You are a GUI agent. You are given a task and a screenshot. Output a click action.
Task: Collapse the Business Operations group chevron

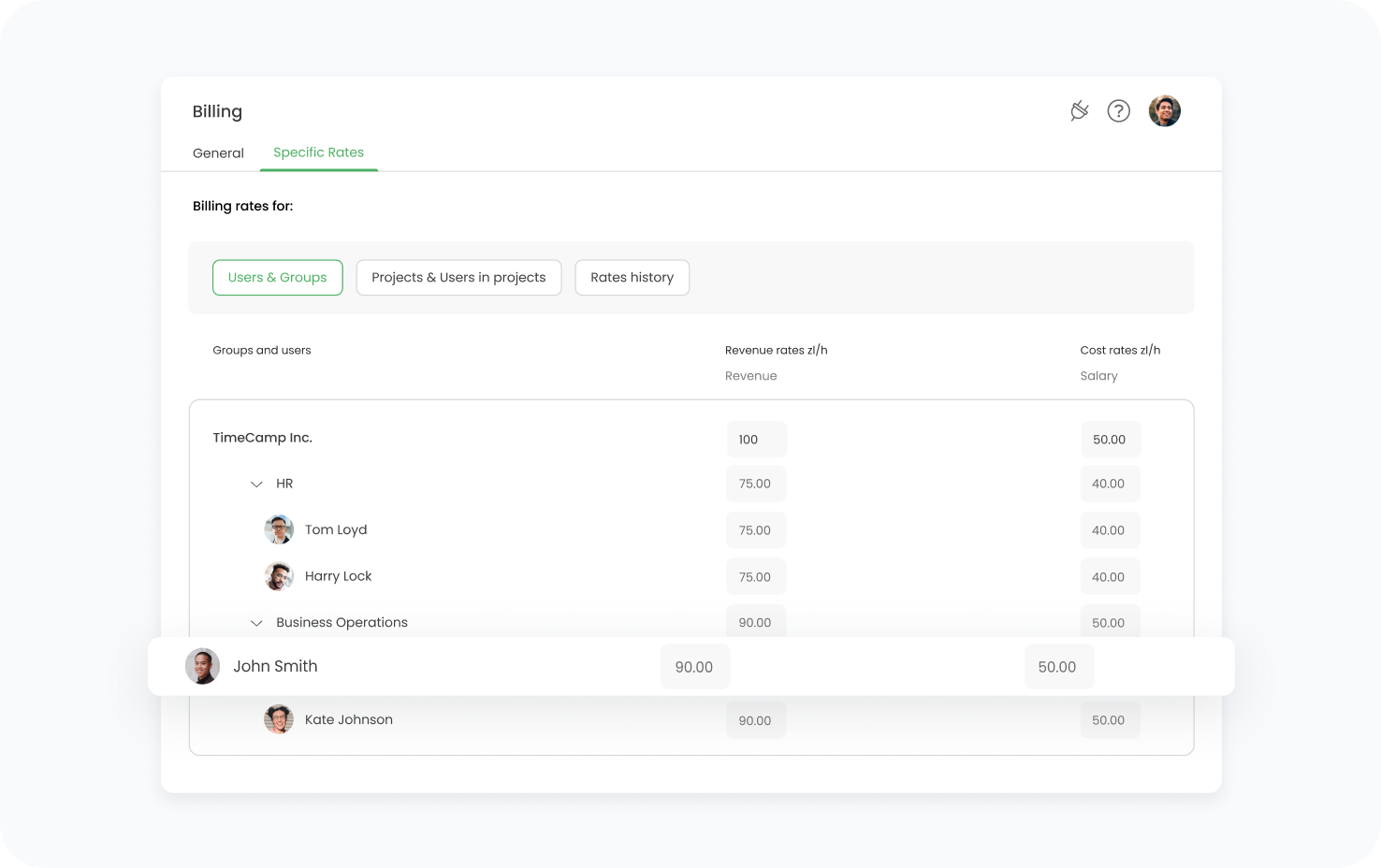click(x=256, y=623)
